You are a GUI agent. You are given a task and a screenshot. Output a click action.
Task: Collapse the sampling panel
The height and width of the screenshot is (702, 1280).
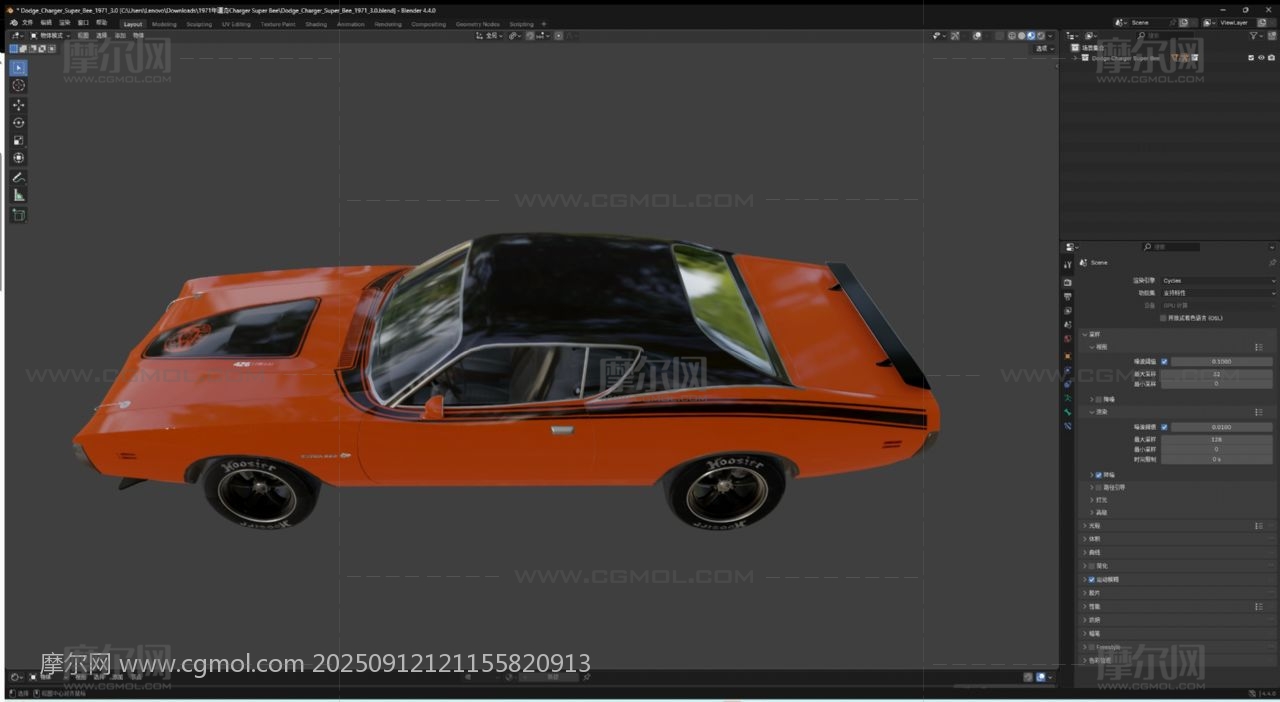pyautogui.click(x=1084, y=334)
